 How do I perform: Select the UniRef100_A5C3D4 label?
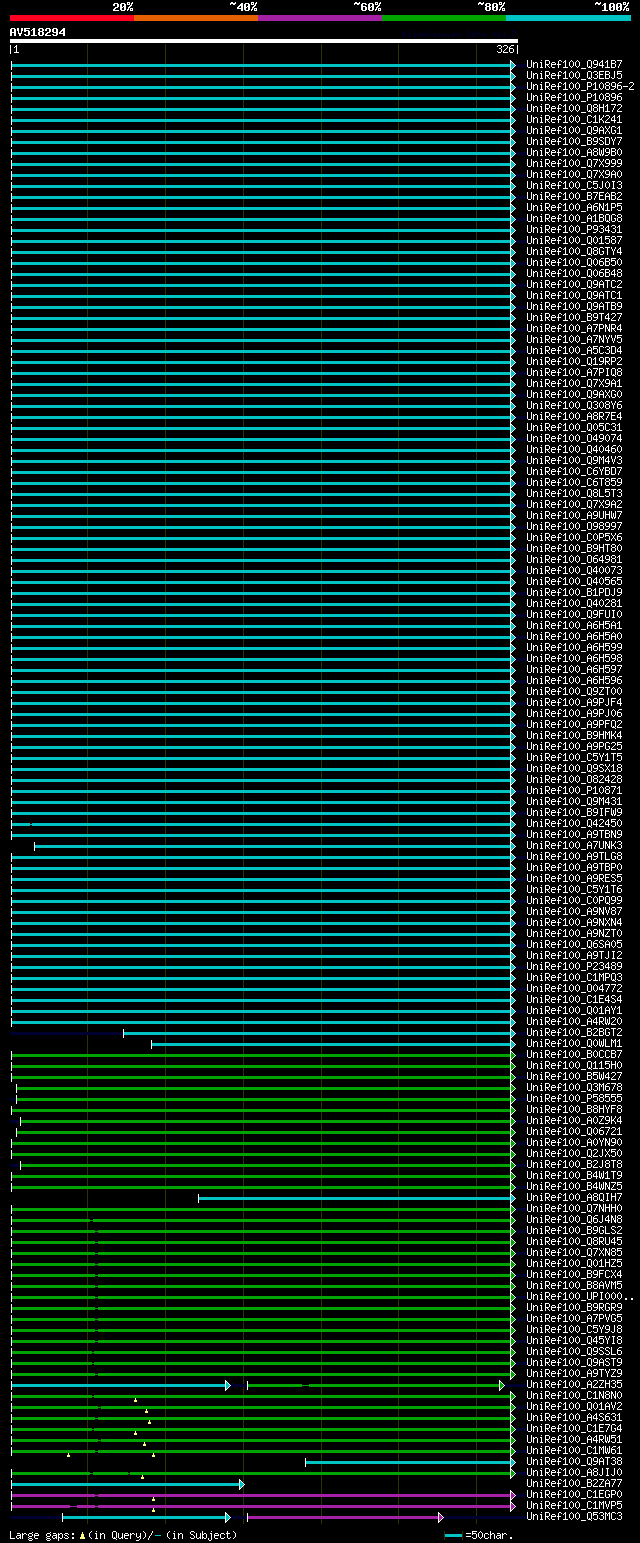[574, 350]
